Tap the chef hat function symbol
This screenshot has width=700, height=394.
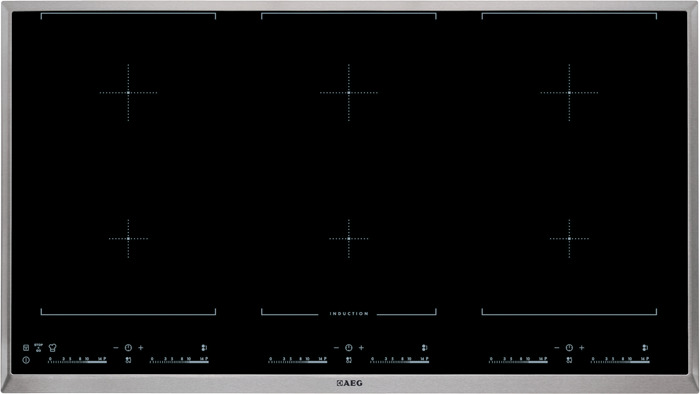click(x=52, y=347)
